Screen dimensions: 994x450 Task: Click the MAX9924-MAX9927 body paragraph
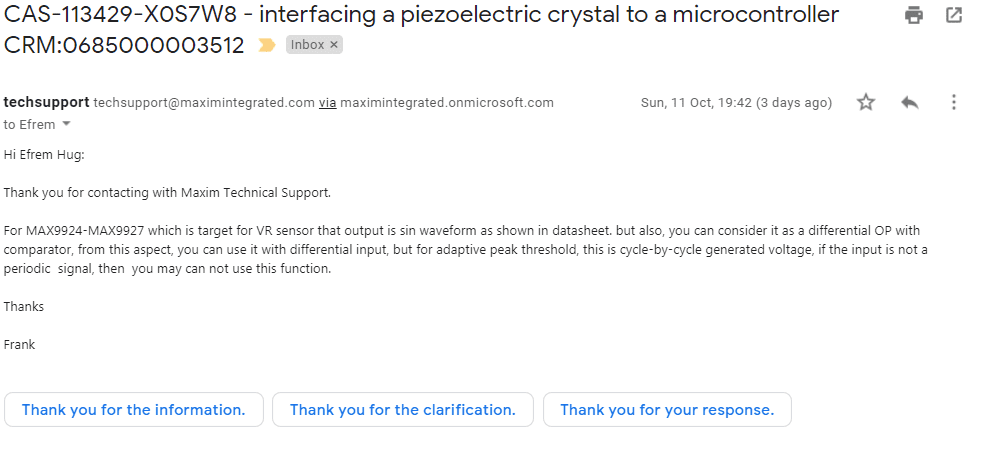(465, 249)
